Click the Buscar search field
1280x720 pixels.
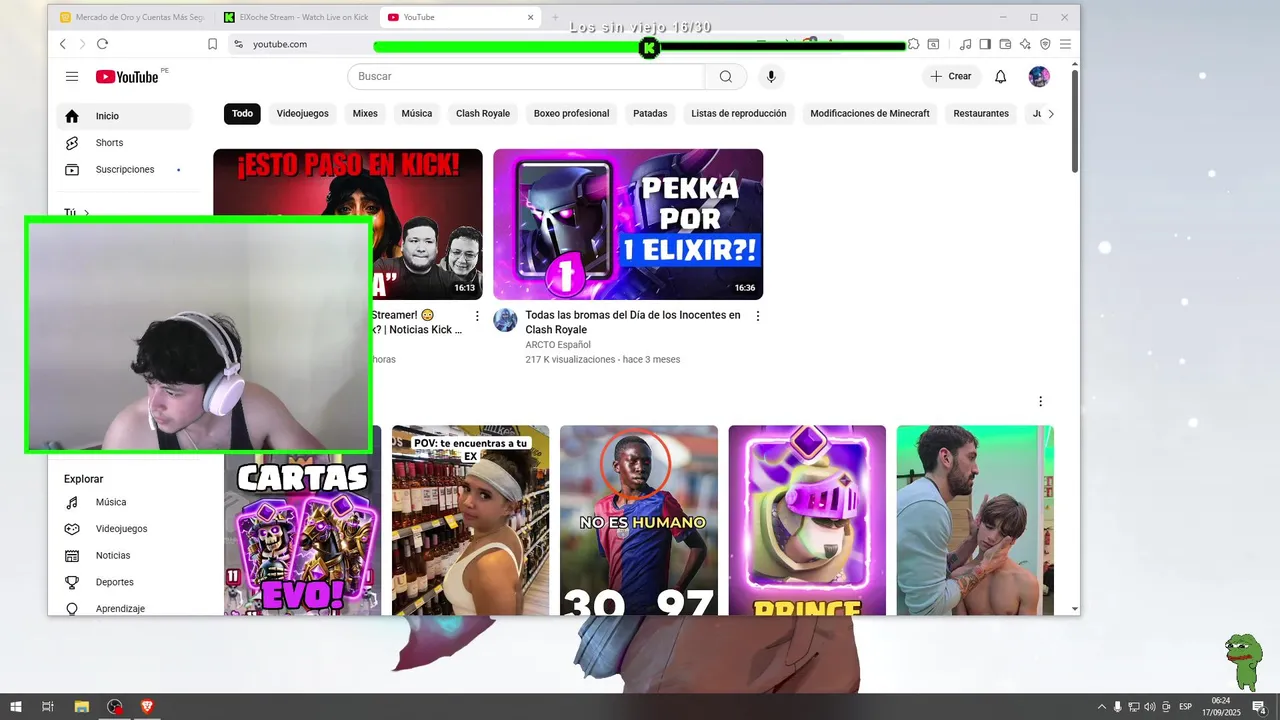526,76
